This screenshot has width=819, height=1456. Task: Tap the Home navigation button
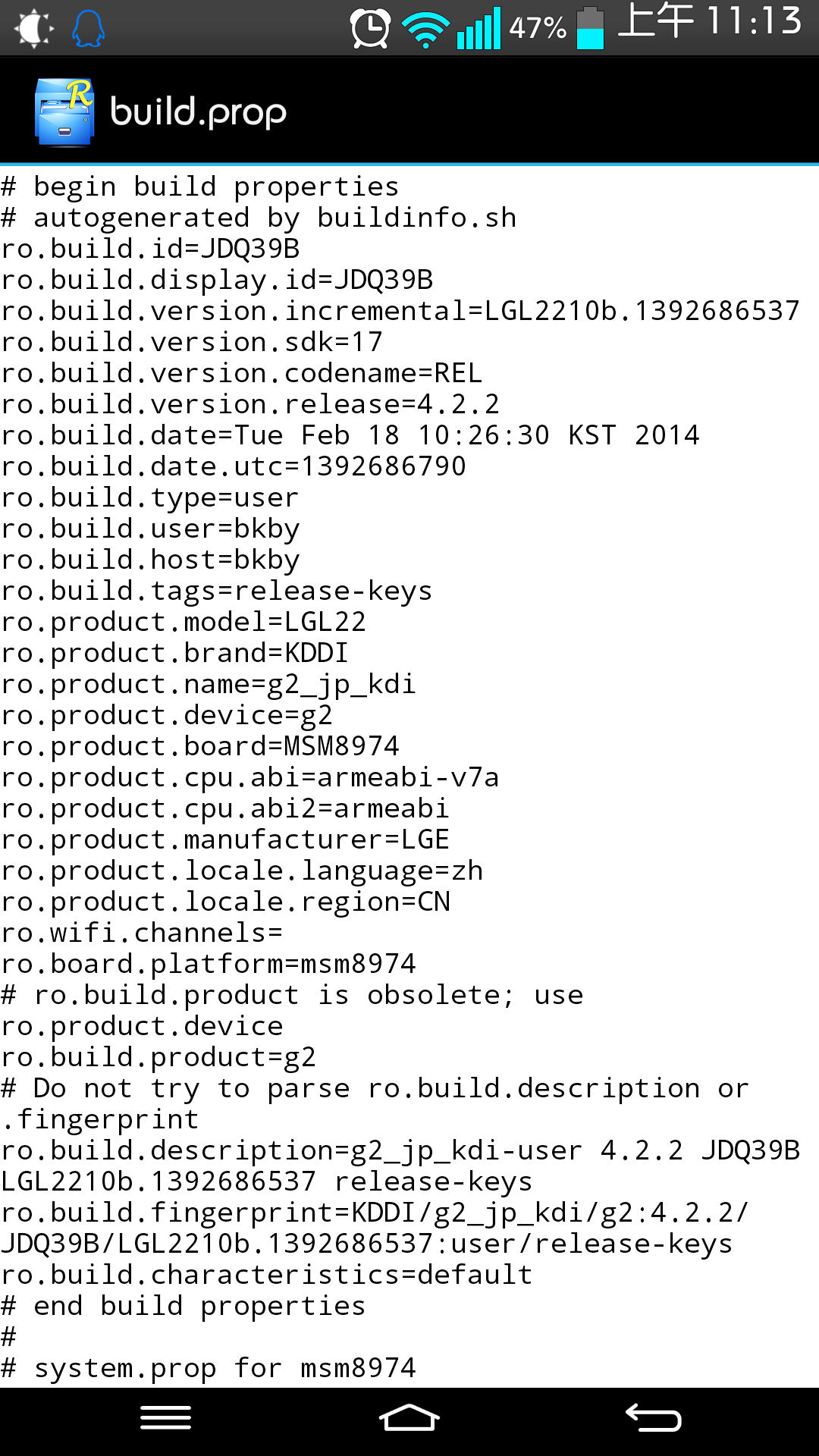pos(409,1418)
